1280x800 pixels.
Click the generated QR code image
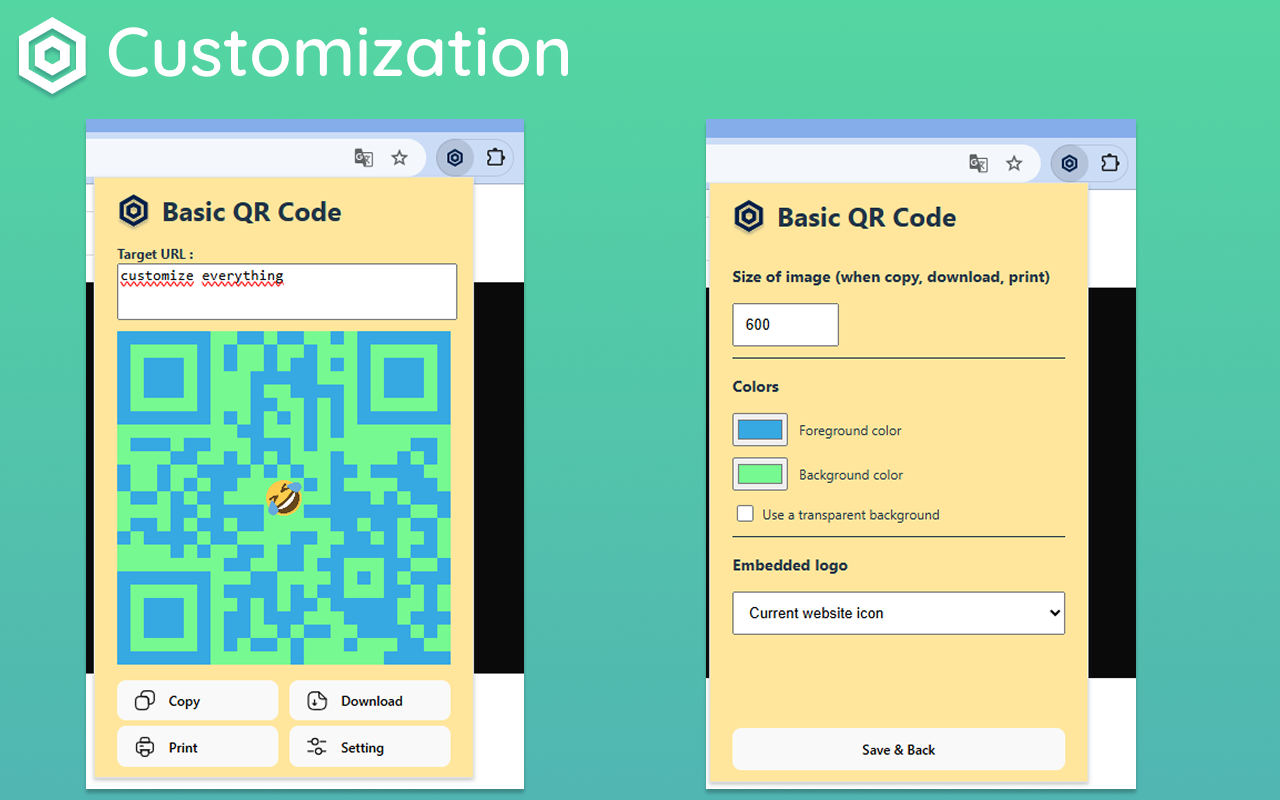[284, 498]
